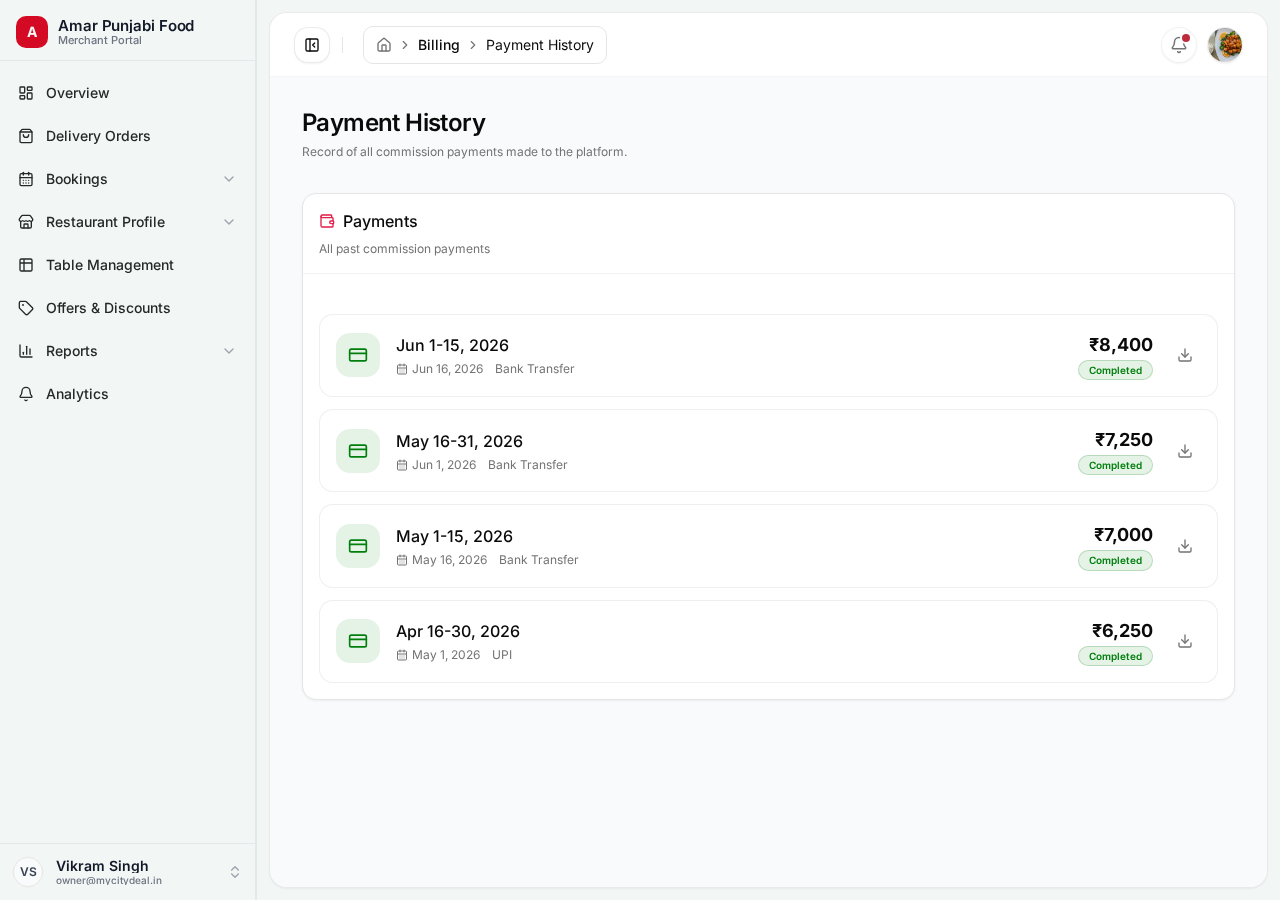Click the ₹7,250 amount
The image size is (1280, 900).
(x=1124, y=440)
